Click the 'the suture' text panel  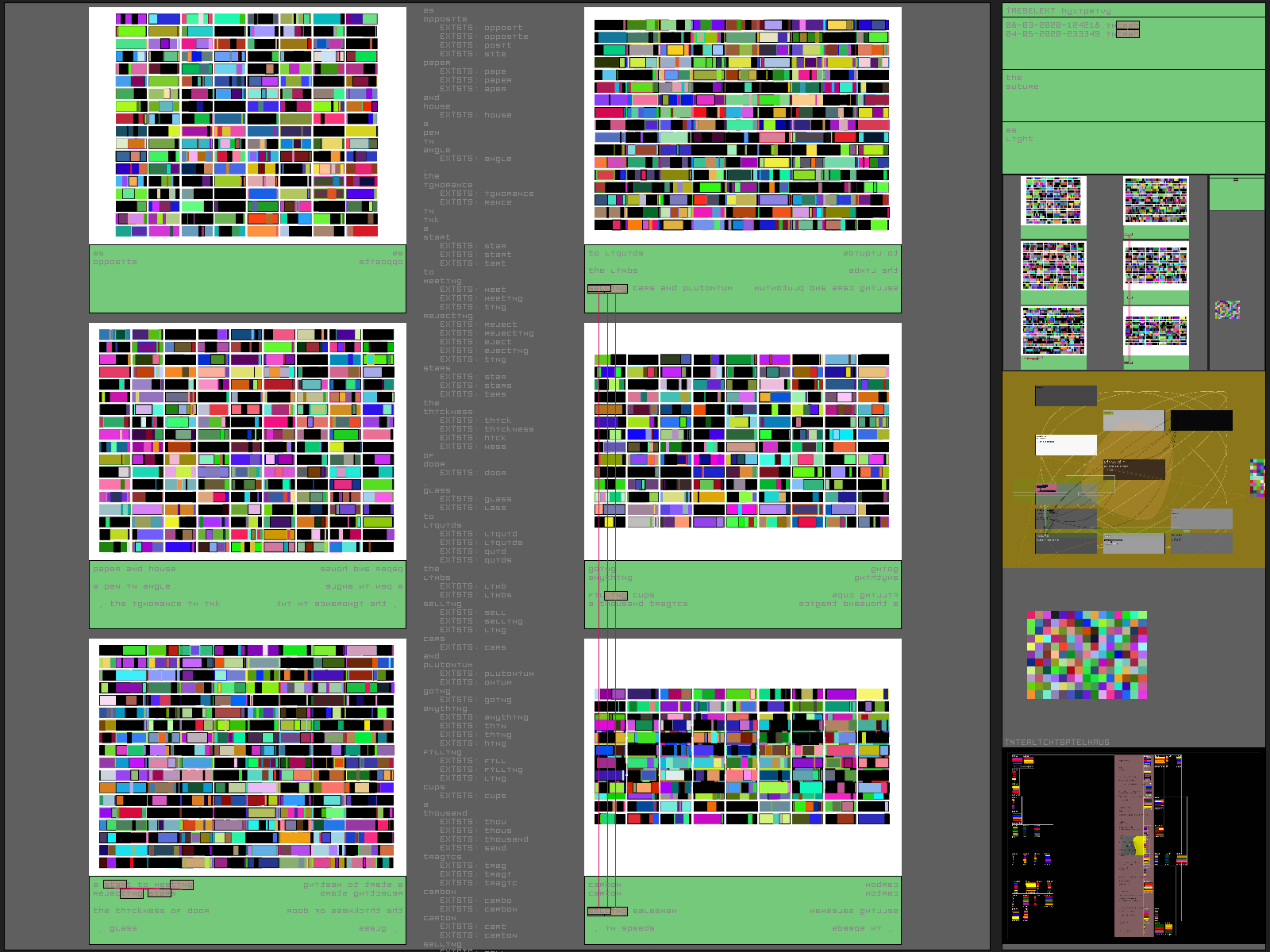[1133, 94]
